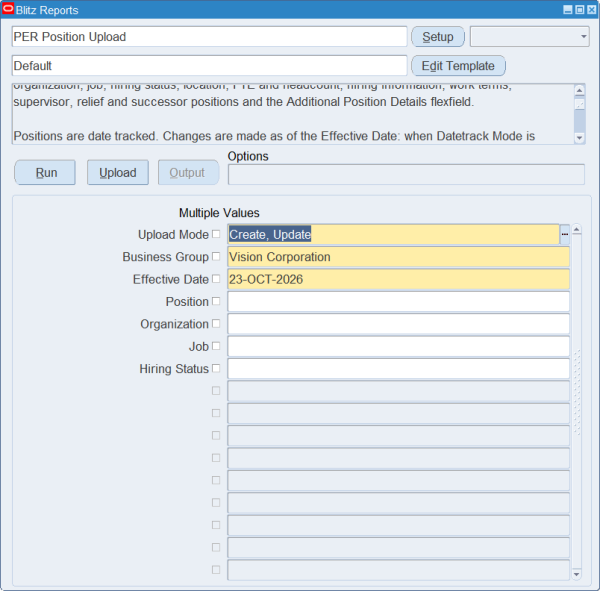Image resolution: width=600 pixels, height=591 pixels.
Task: Toggle Effective Date multiple values checkbox
Action: (x=216, y=279)
